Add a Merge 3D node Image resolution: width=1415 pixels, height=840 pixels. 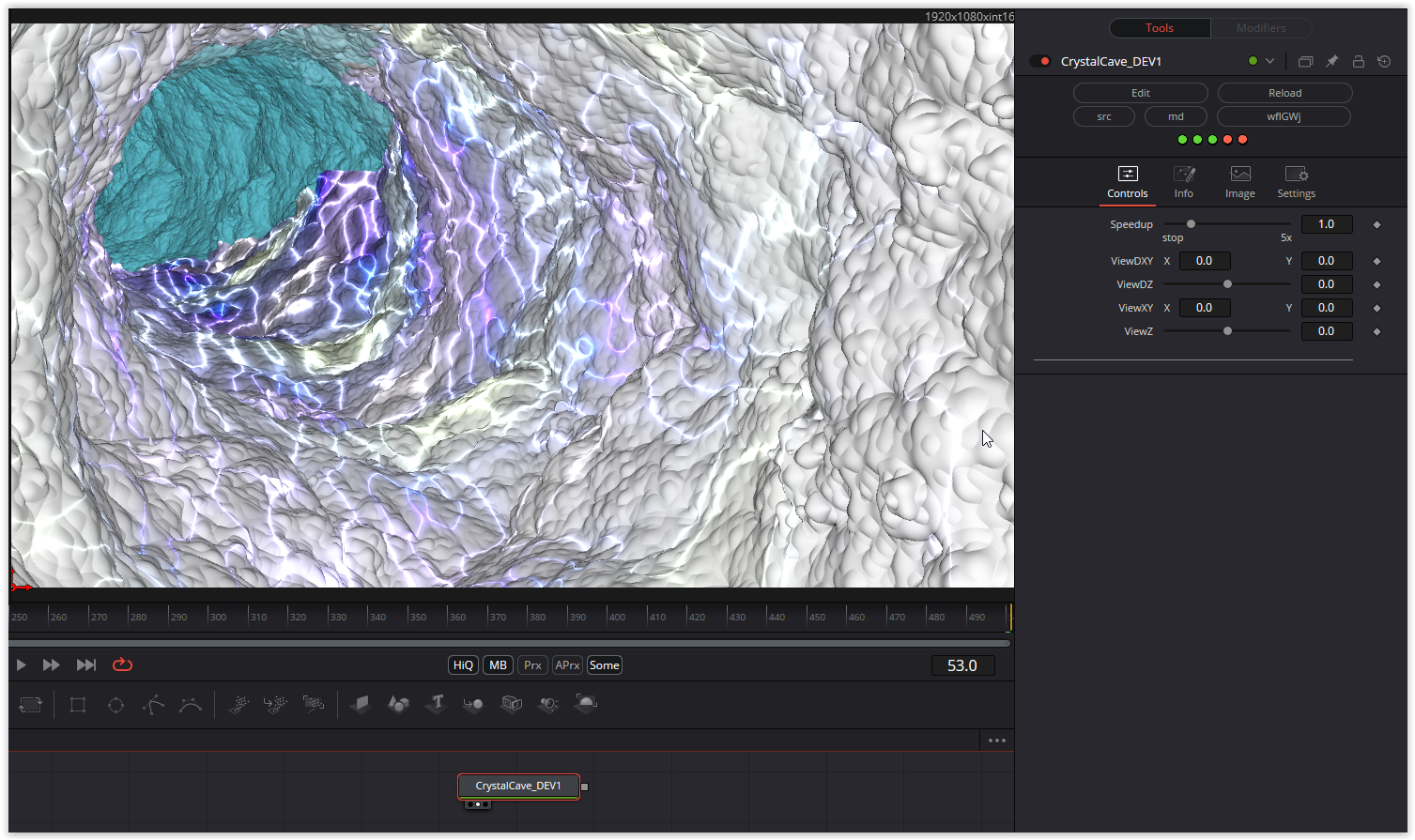(473, 704)
